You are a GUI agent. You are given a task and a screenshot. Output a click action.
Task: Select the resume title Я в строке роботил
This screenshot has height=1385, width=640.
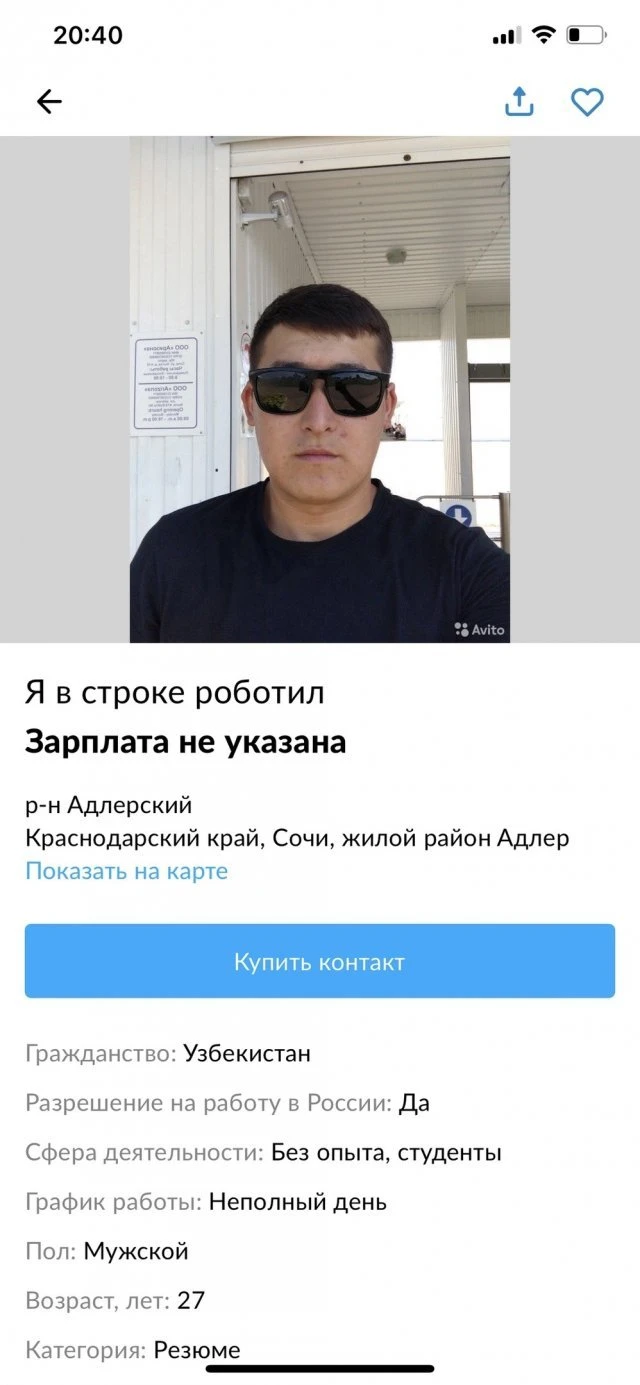tap(174, 693)
